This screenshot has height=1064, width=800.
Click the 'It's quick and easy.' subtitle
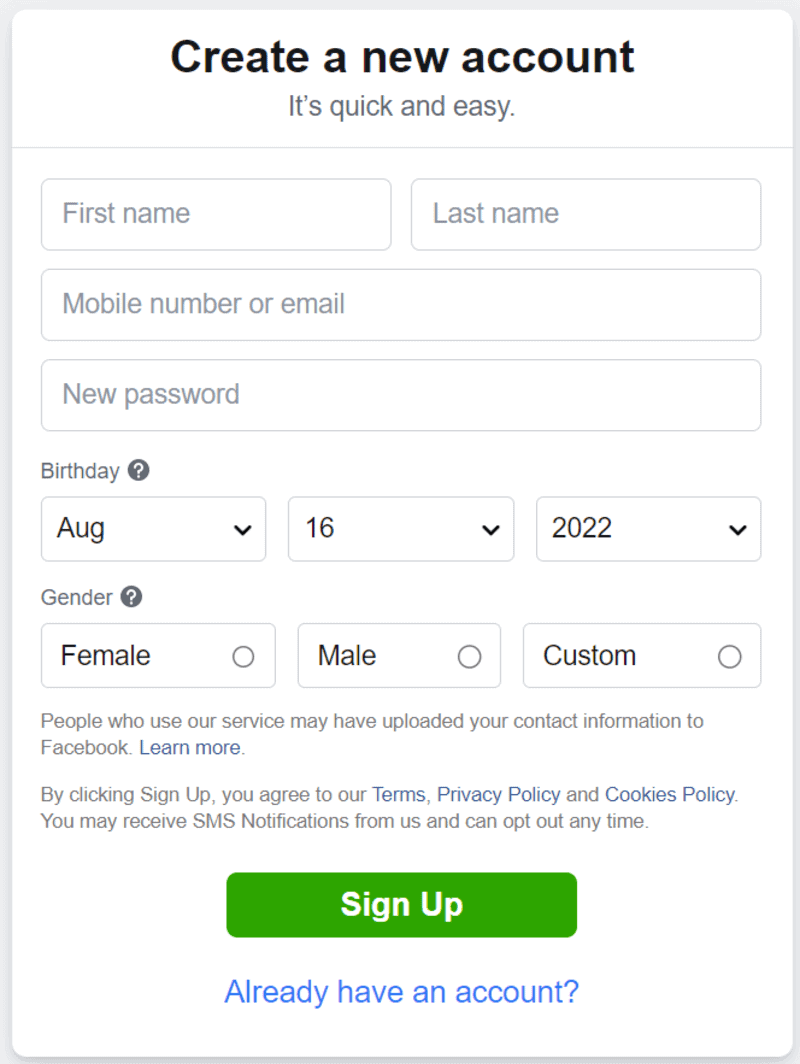coord(402,106)
